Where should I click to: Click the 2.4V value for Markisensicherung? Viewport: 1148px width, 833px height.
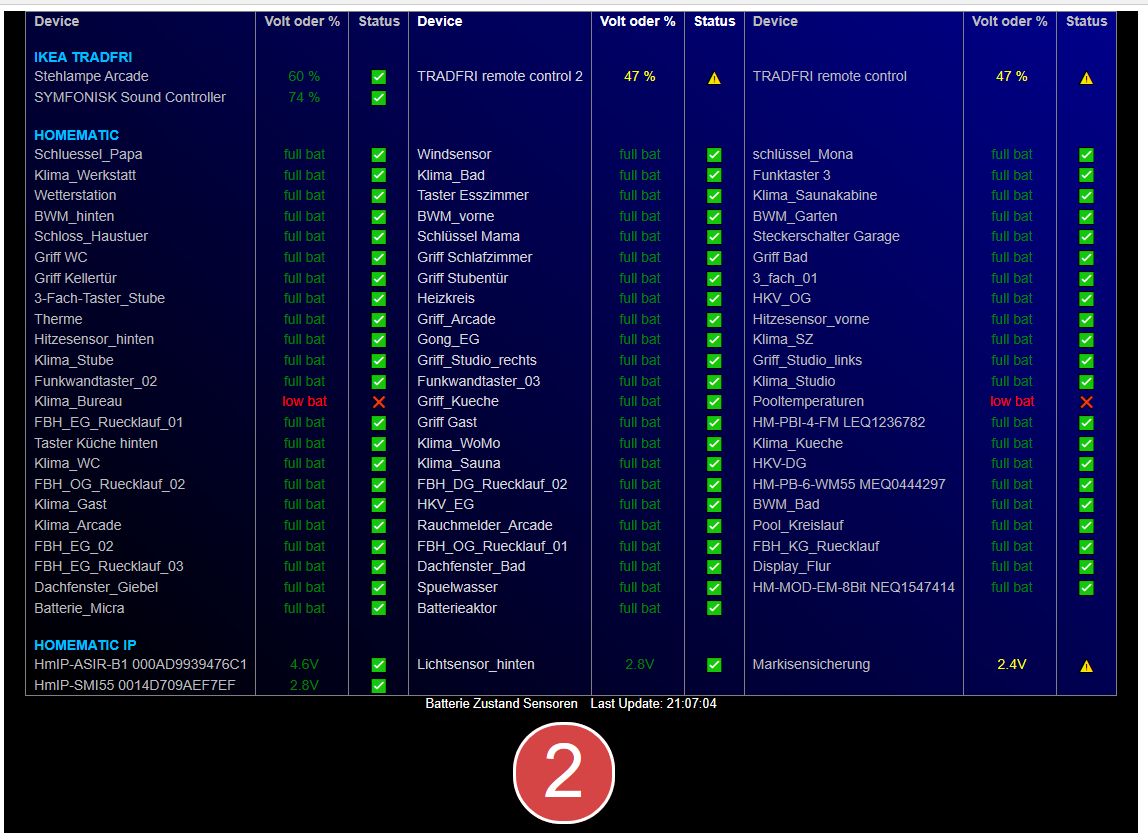1012,664
